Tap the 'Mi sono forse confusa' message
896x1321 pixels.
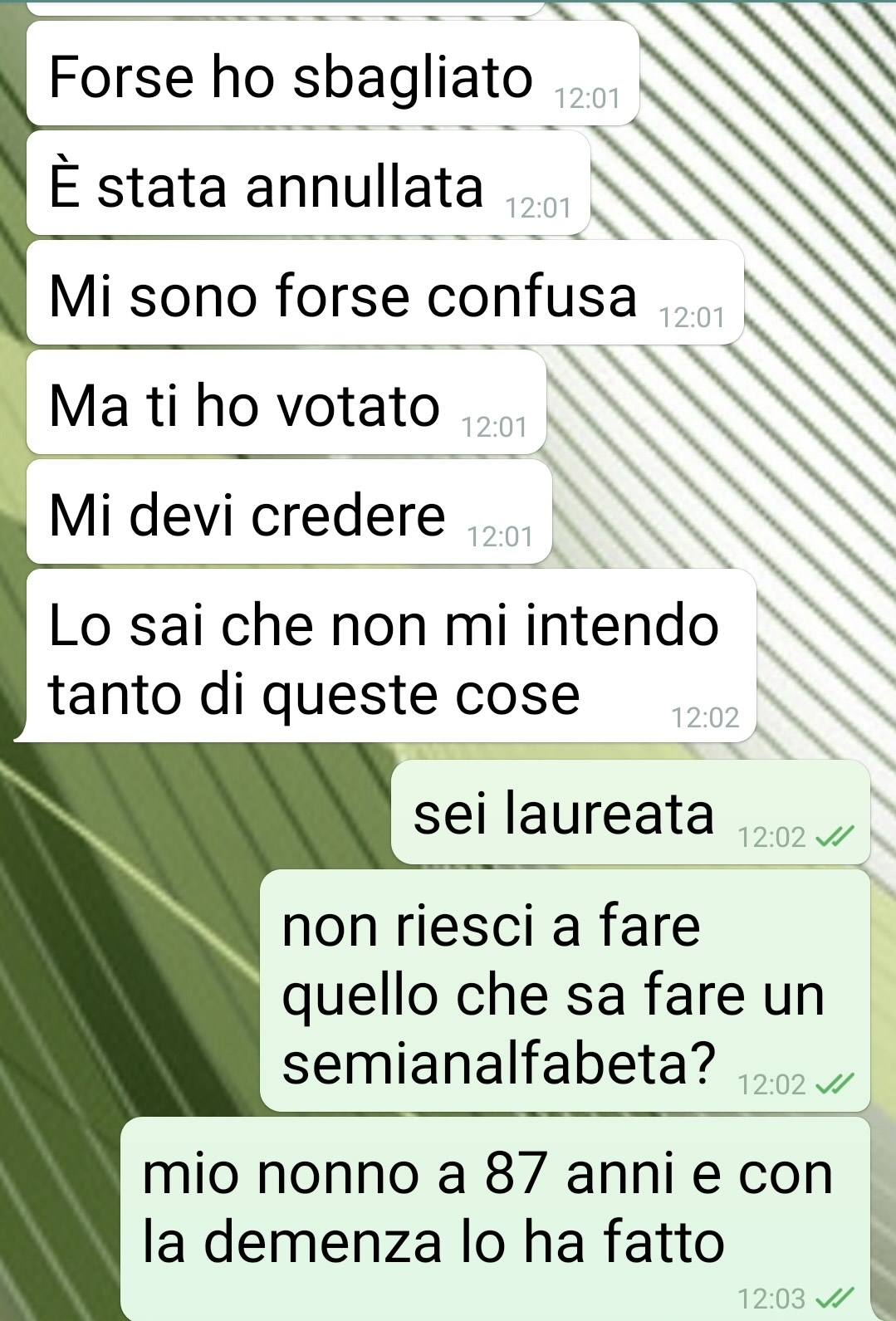(x=384, y=292)
